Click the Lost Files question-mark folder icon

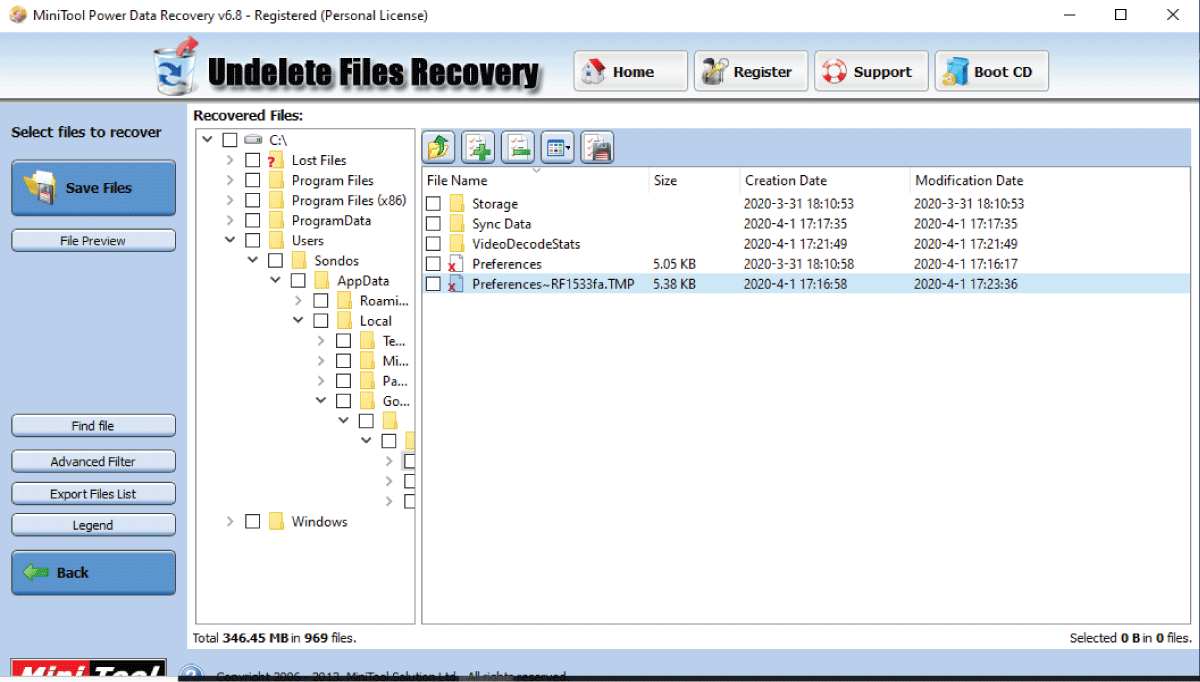276,160
